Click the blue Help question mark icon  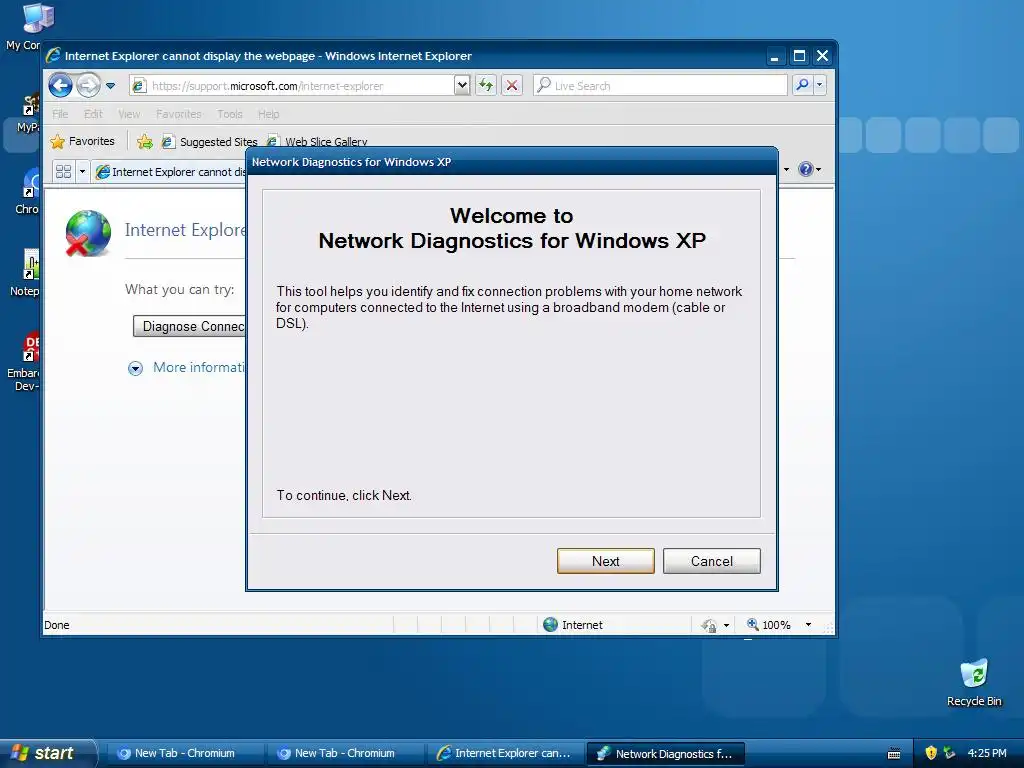coord(806,170)
